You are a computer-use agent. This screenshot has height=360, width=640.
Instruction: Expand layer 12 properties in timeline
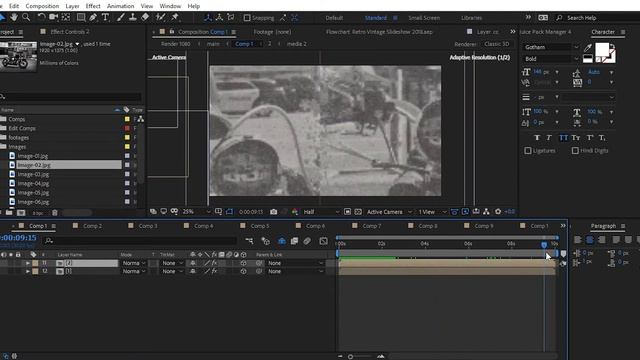pos(28,271)
